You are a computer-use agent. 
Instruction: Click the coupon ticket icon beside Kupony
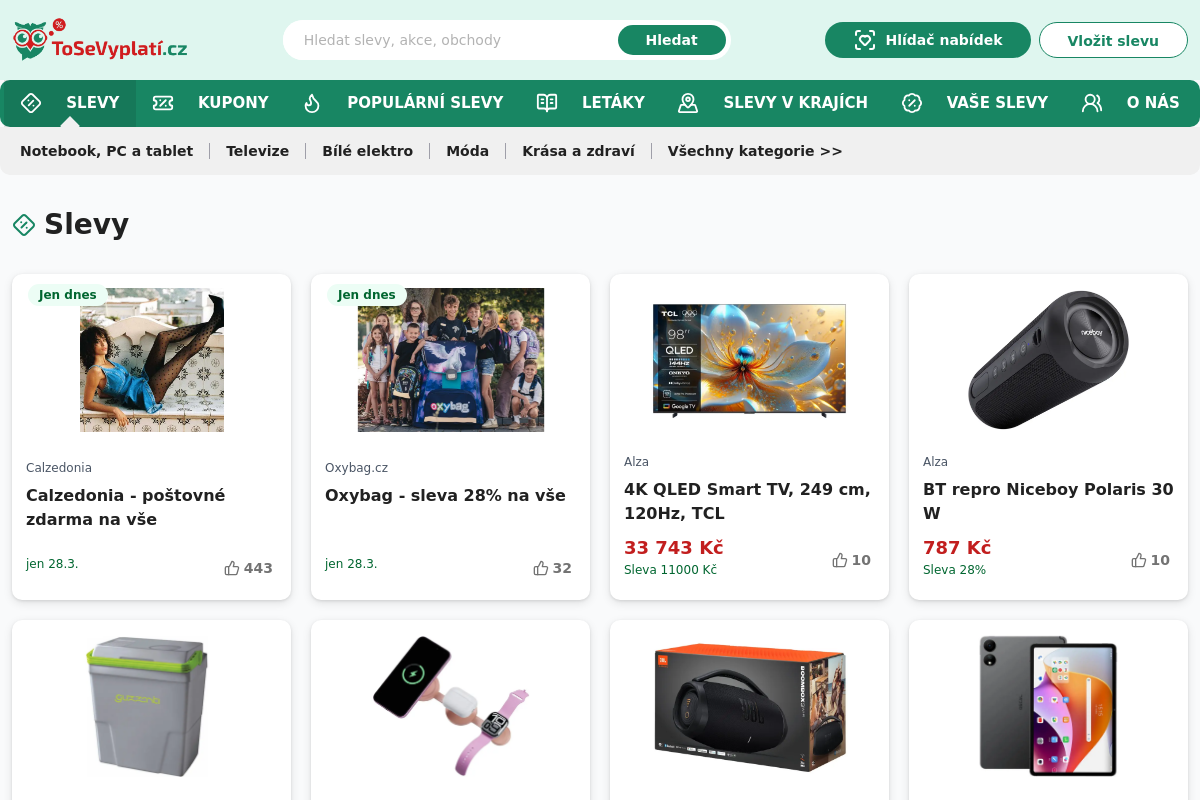coord(163,103)
